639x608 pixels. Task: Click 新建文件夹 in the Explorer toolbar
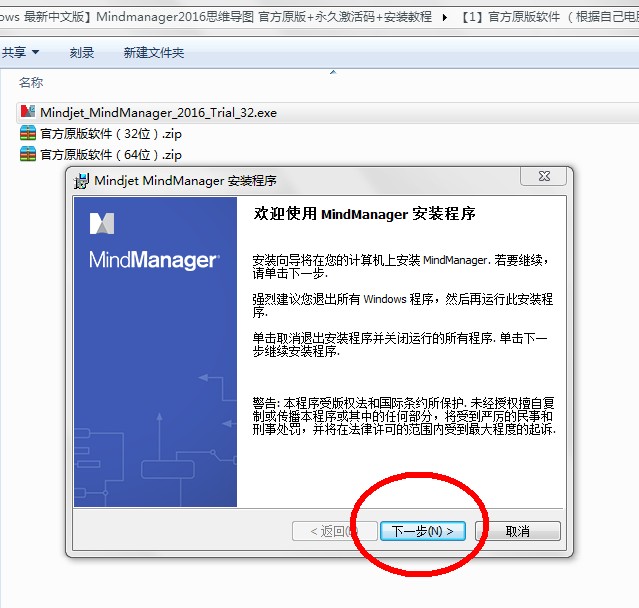[154, 53]
